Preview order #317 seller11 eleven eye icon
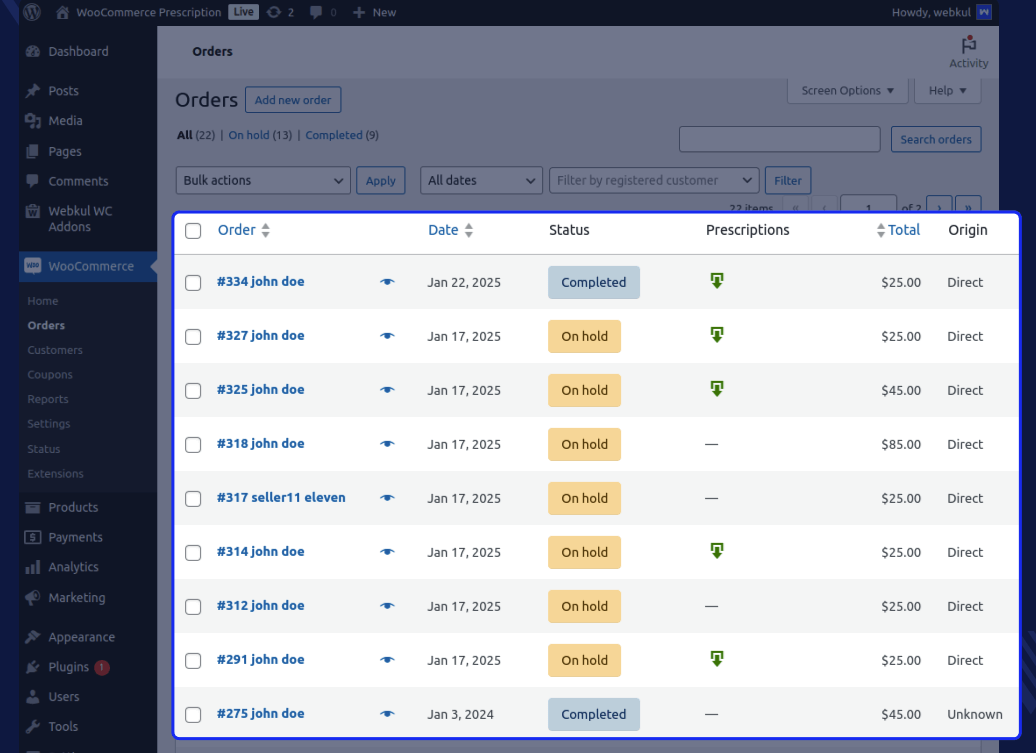The height and width of the screenshot is (753, 1036). pyautogui.click(x=387, y=498)
